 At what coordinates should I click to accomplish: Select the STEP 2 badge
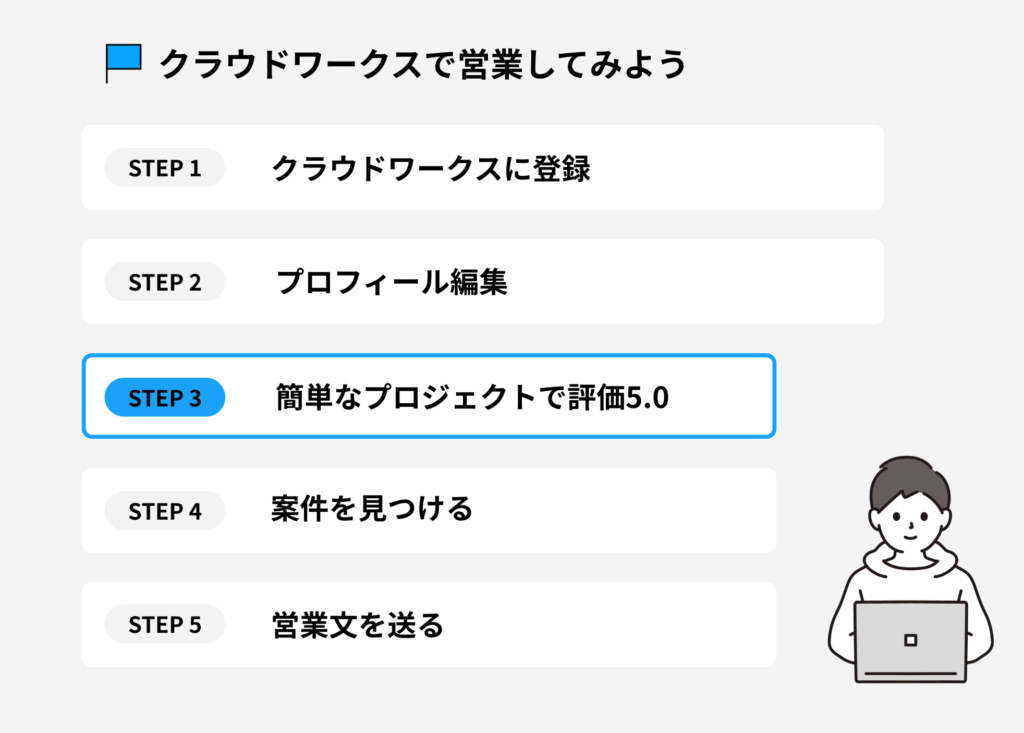tap(165, 283)
